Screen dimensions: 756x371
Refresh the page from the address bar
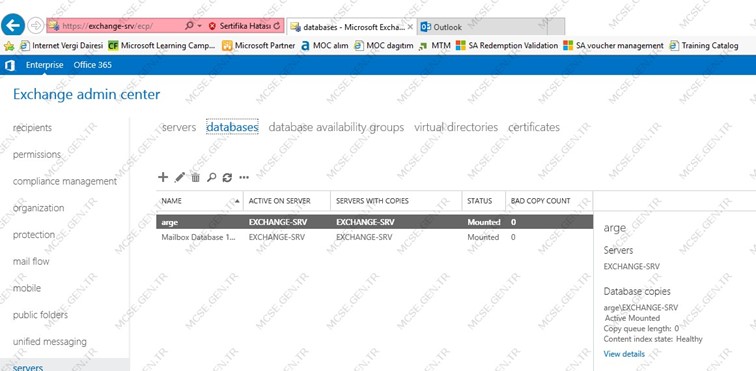tap(277, 26)
